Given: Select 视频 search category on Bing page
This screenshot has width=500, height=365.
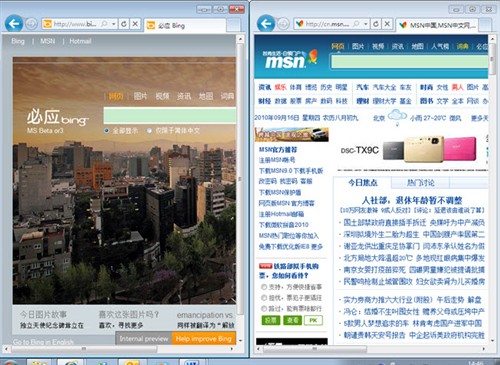Looking at the screenshot, I should pos(162,96).
